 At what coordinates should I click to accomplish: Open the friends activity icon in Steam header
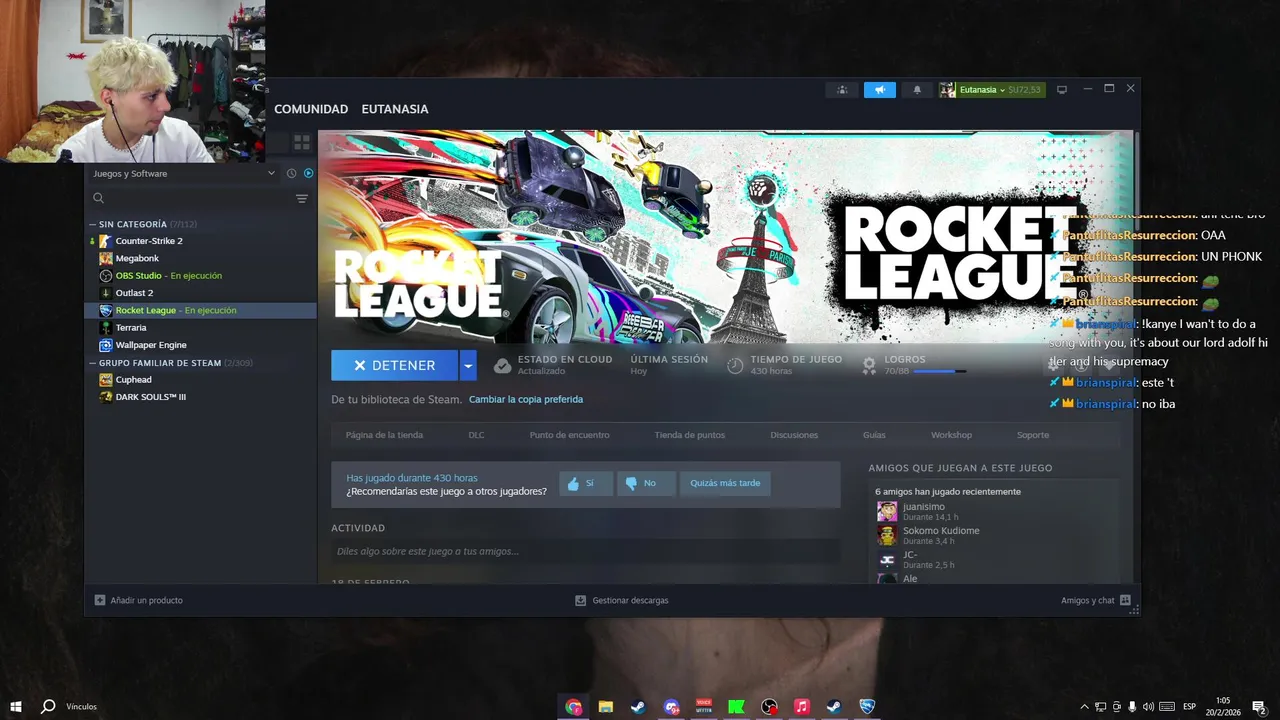click(x=842, y=90)
